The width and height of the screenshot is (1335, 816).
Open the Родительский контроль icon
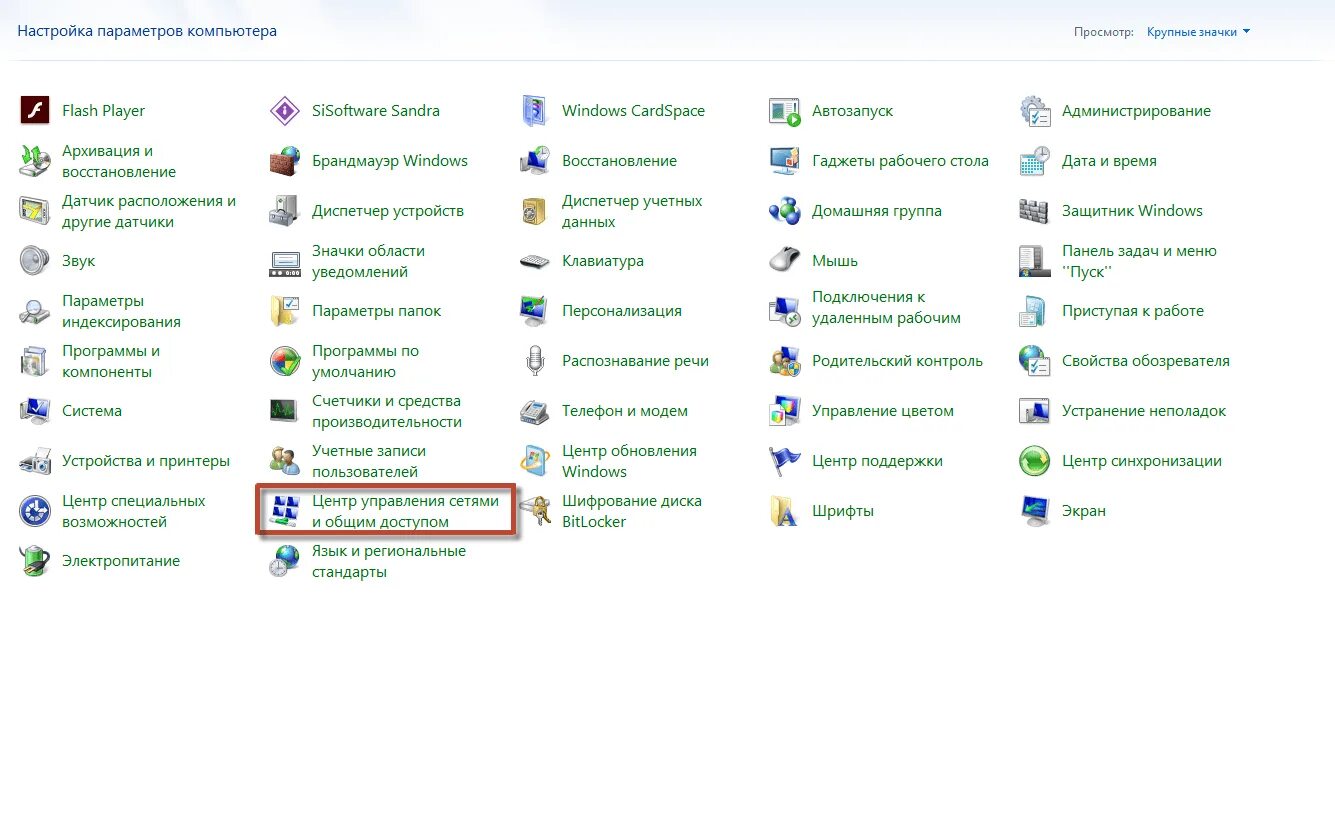click(785, 360)
